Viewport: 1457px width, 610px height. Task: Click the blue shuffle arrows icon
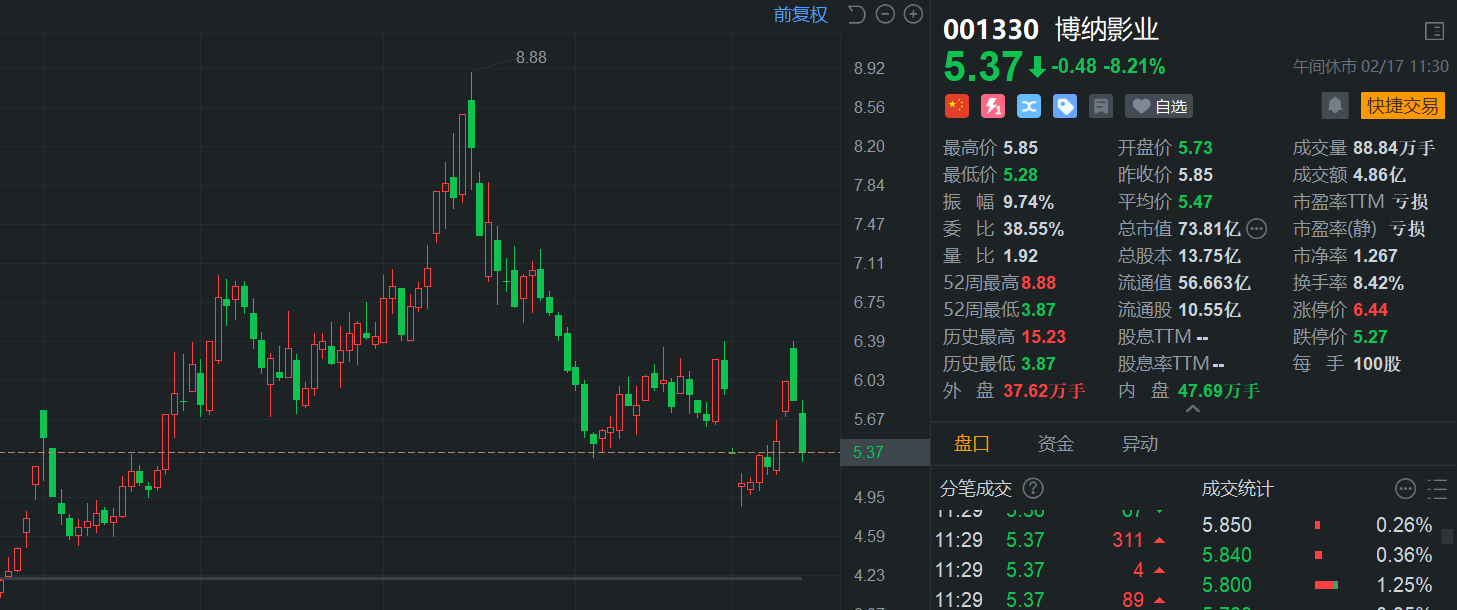1029,106
